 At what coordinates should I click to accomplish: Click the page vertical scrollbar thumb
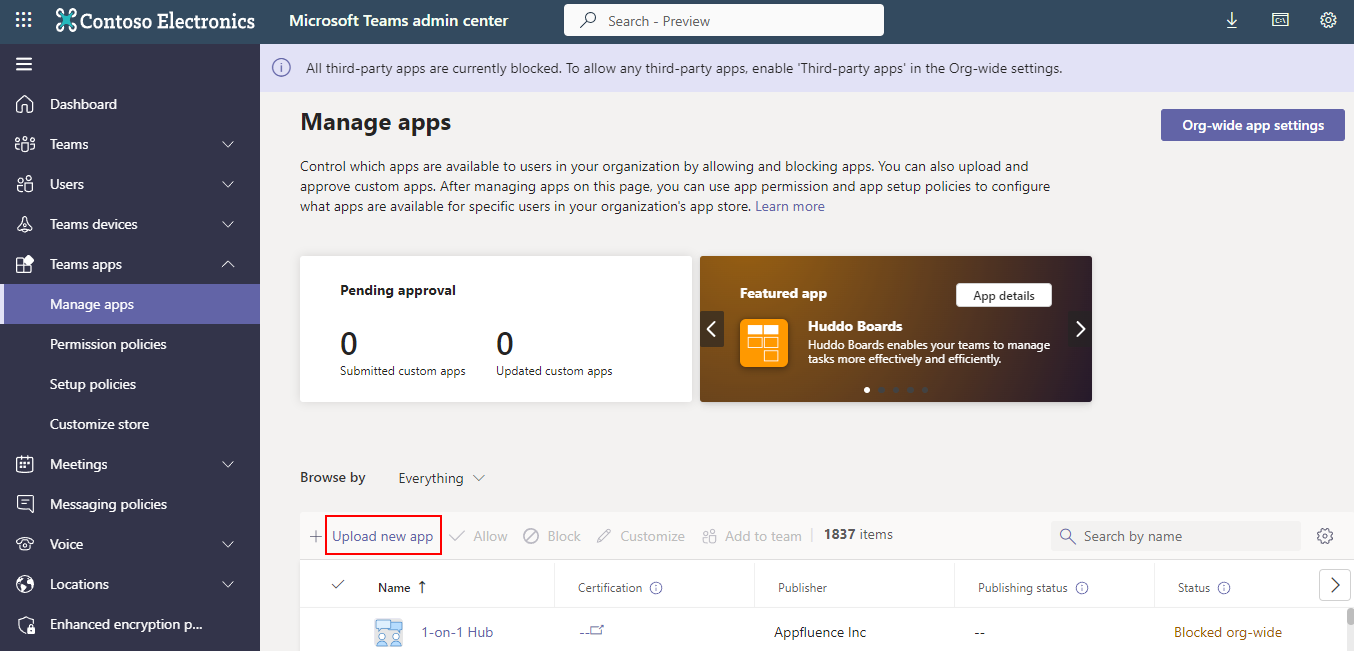tap(1349, 615)
